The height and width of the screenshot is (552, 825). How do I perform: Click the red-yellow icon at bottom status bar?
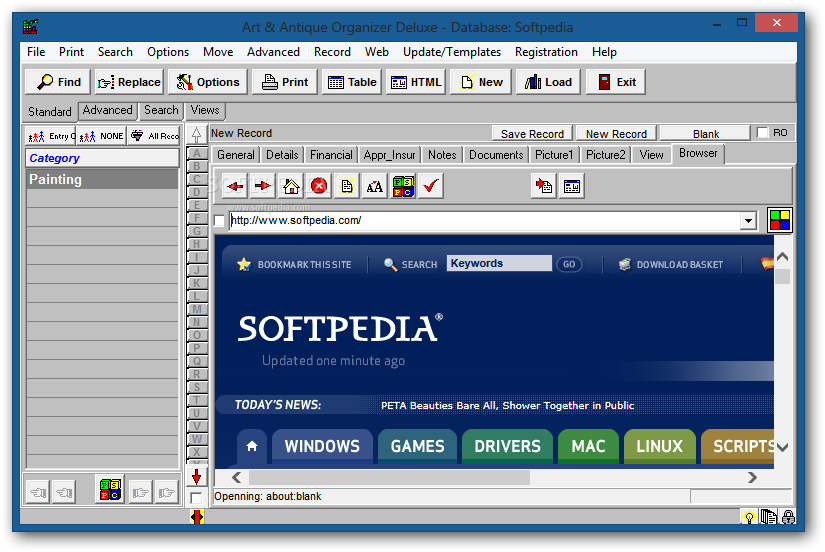pyautogui.click(x=197, y=517)
